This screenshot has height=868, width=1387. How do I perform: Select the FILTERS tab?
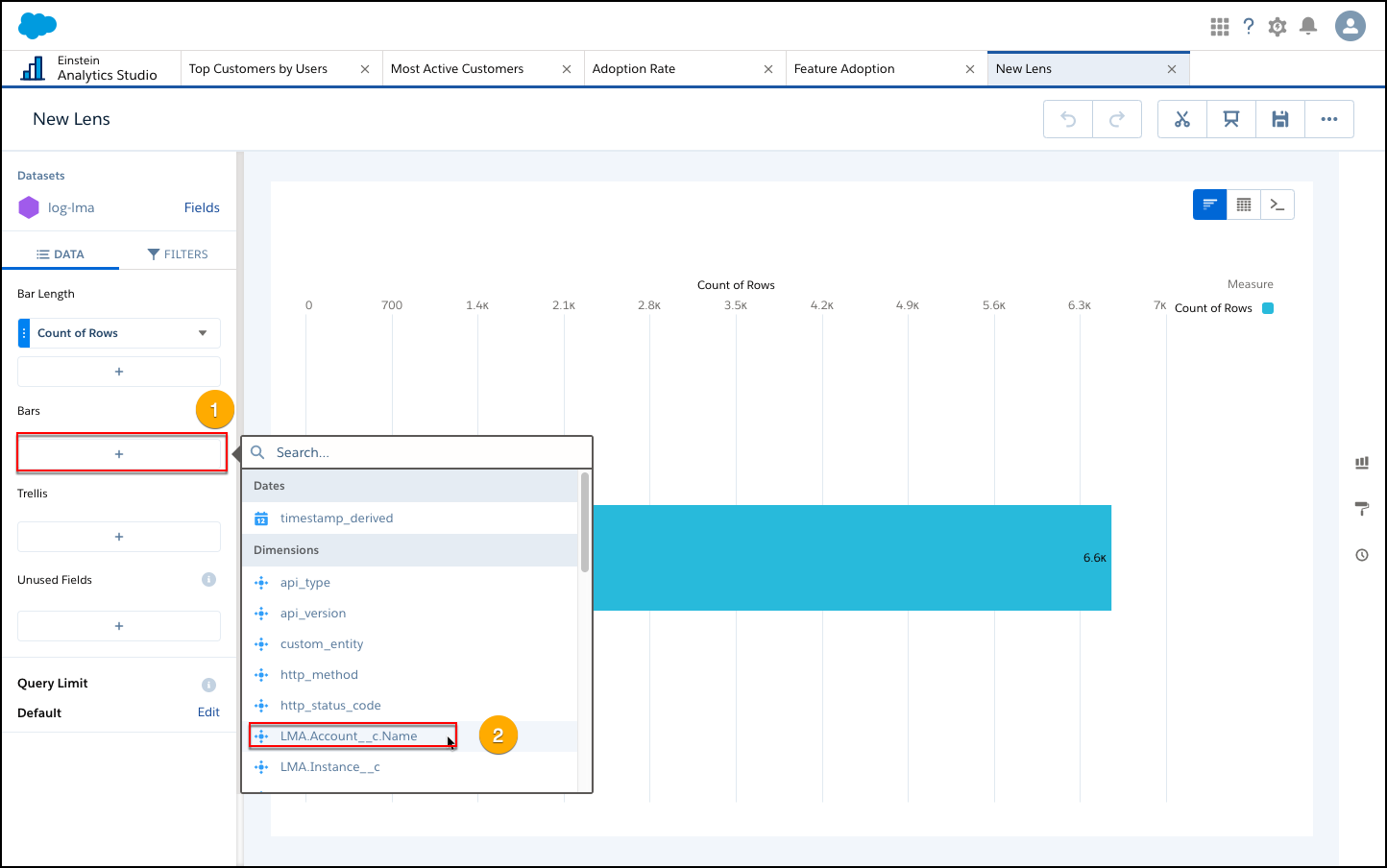click(178, 254)
